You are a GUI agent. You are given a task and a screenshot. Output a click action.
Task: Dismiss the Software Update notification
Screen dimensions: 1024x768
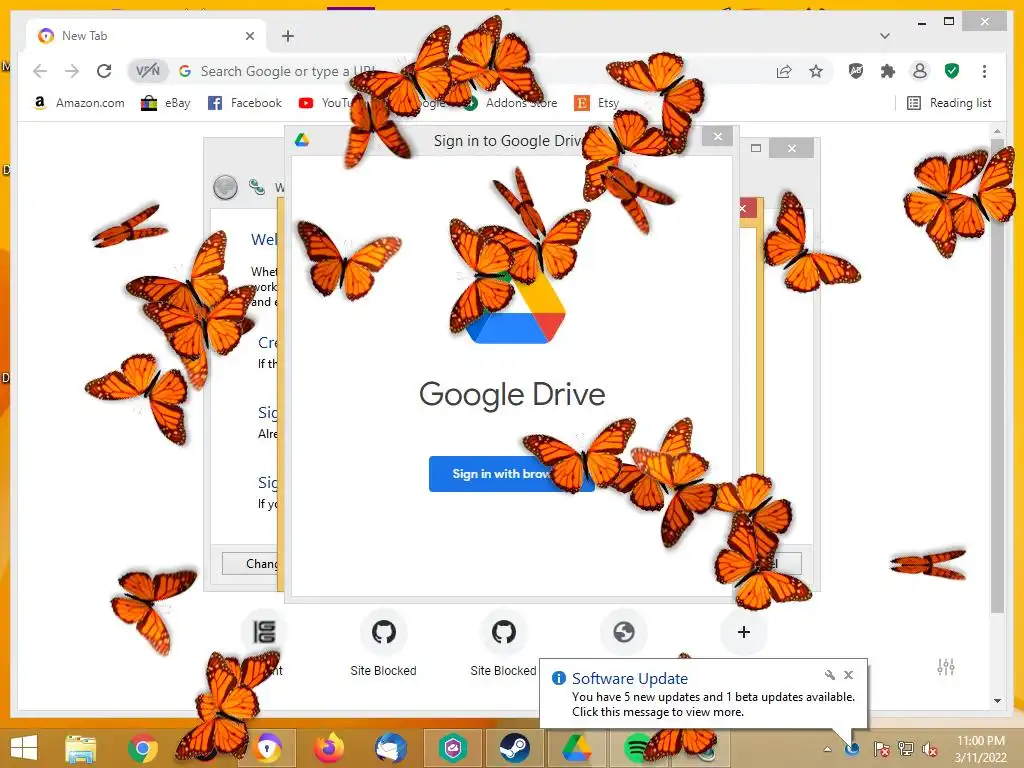(848, 675)
